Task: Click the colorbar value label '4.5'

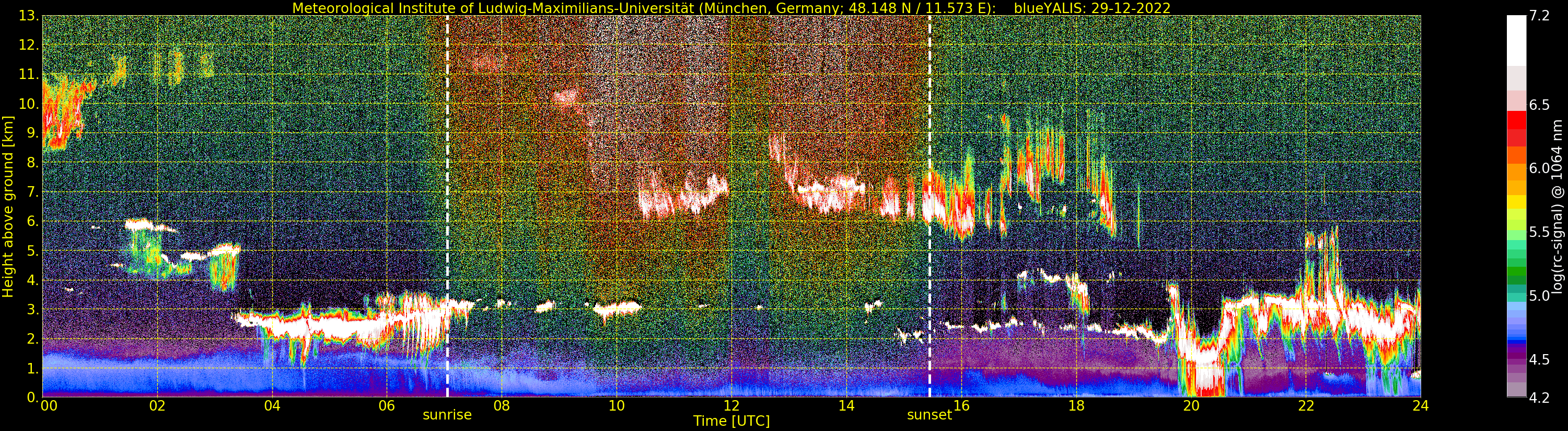Action: coord(1539,360)
